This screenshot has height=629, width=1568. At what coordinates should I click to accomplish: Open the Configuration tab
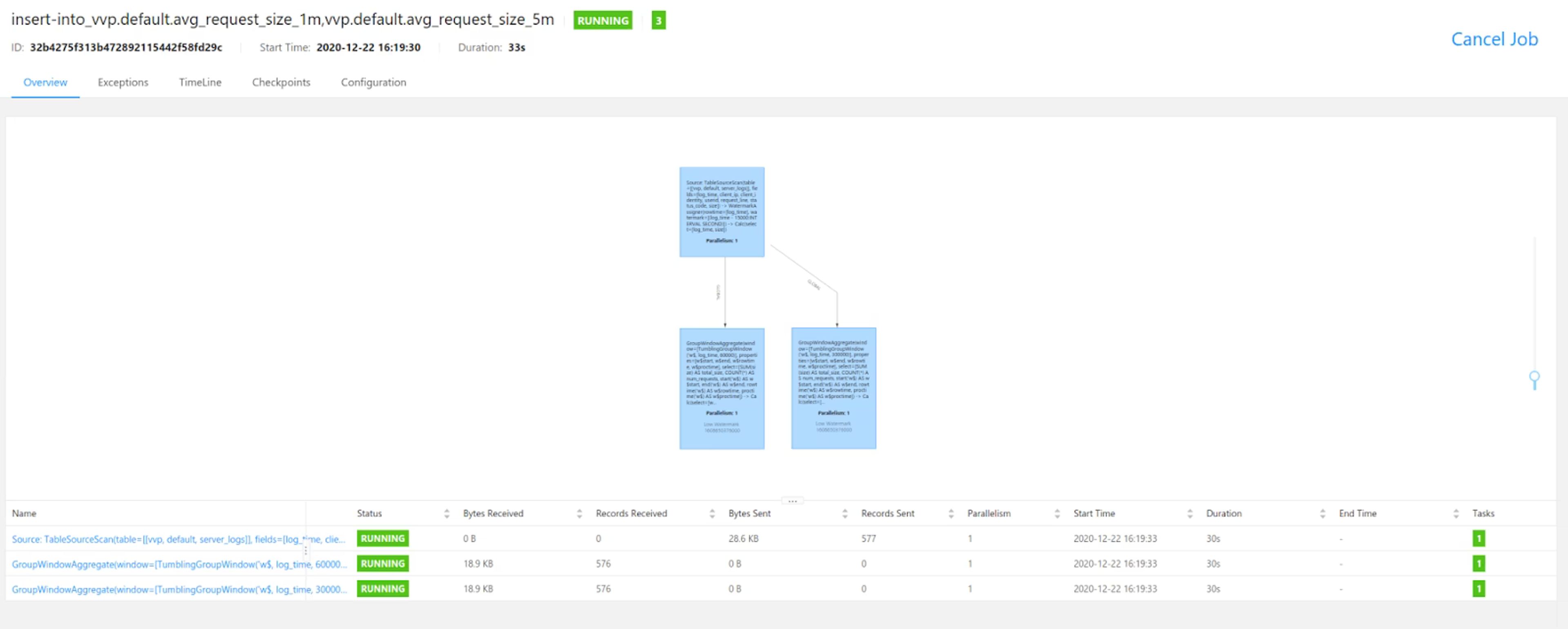coord(373,82)
